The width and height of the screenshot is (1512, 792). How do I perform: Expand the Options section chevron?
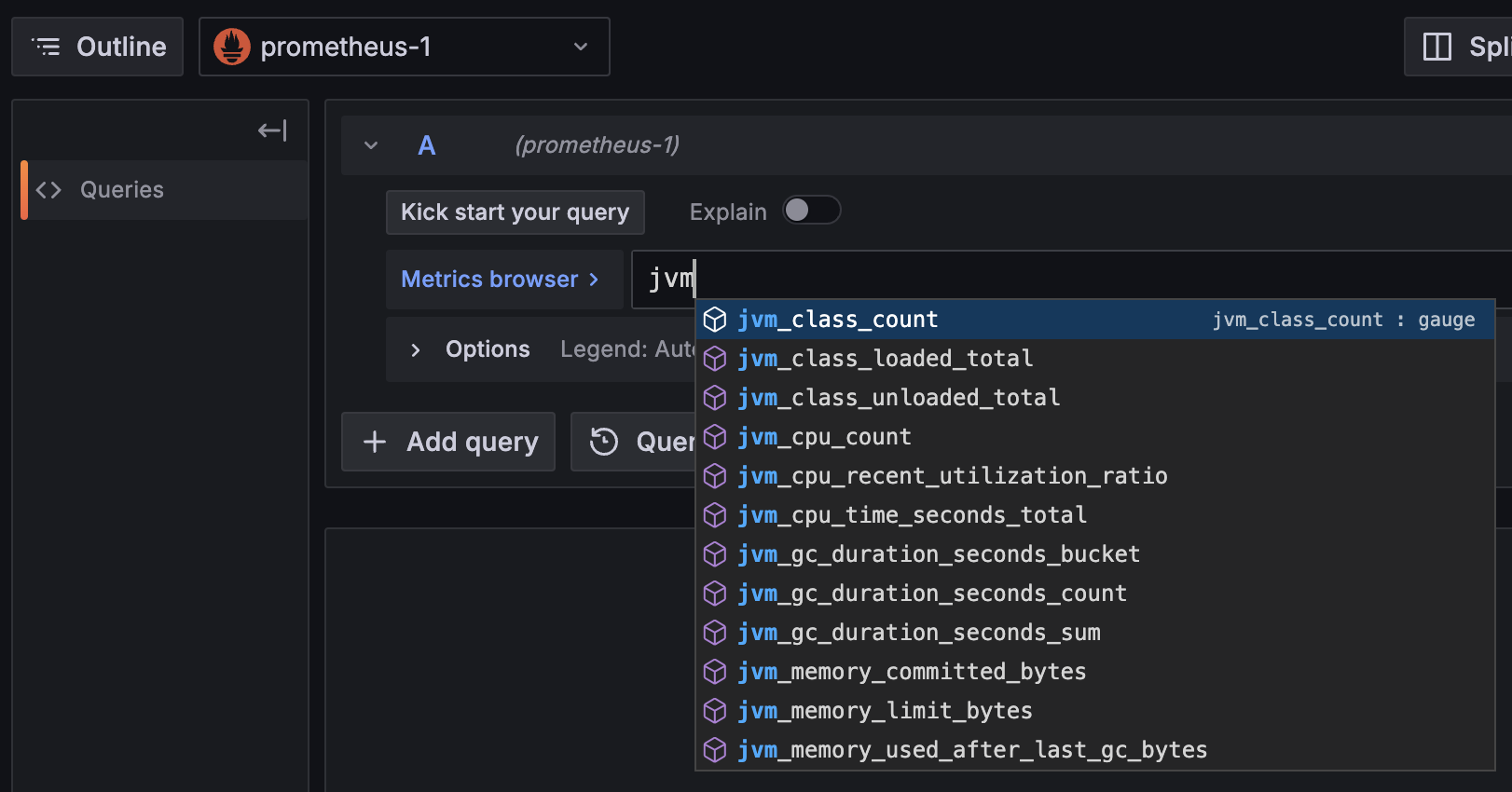point(416,349)
